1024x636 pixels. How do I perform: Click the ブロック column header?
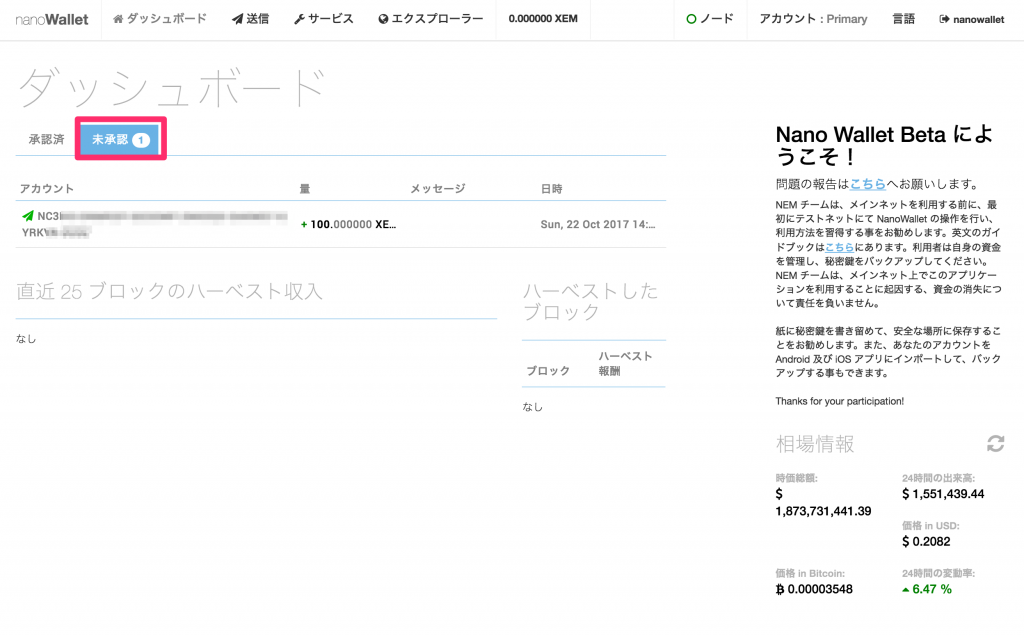tap(548, 370)
